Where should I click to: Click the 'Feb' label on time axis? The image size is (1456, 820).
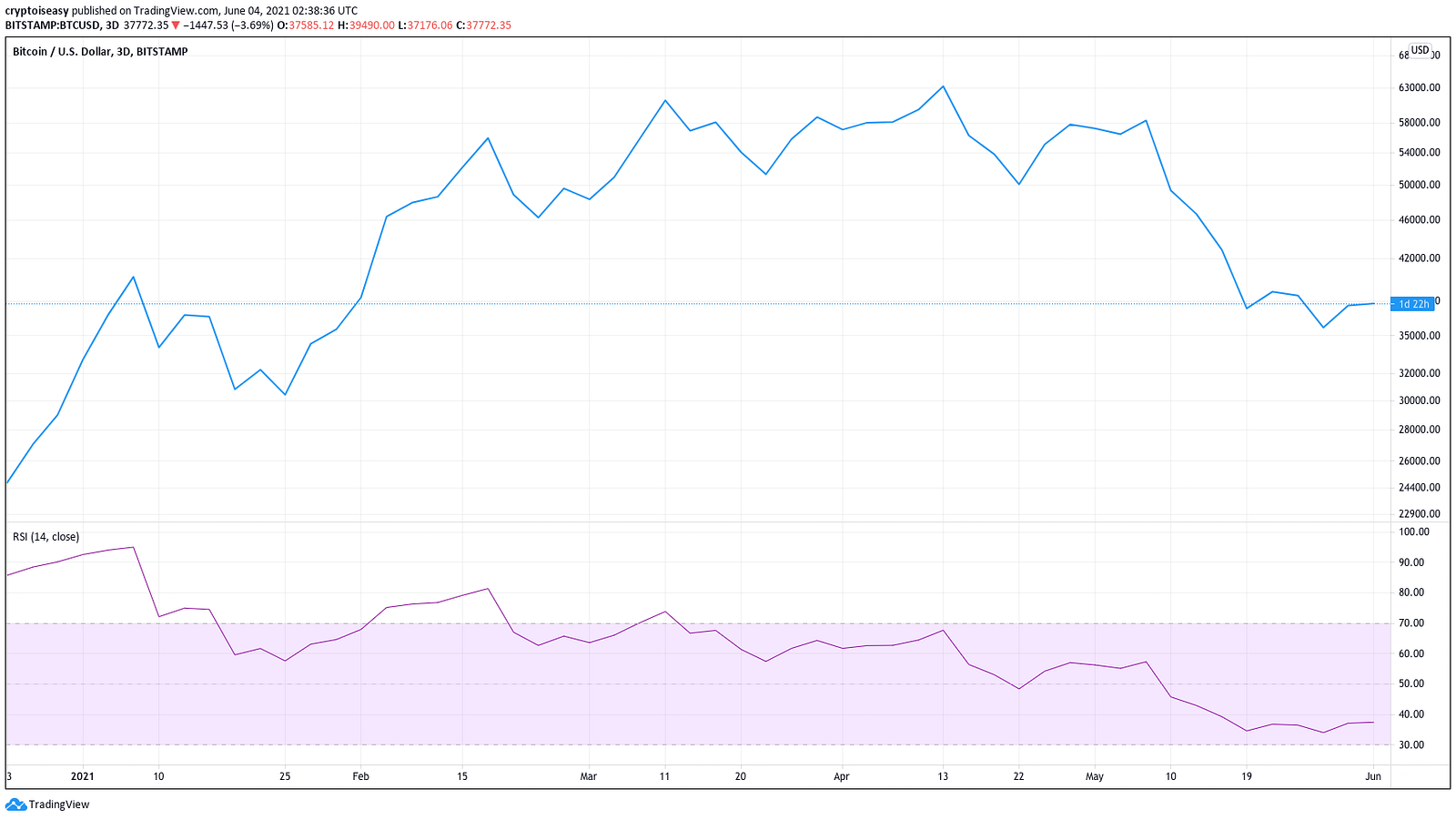(361, 776)
